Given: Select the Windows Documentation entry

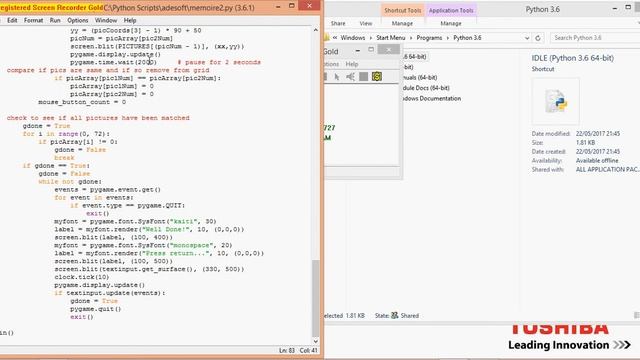Looking at the screenshot, I should pyautogui.click(x=431, y=98).
